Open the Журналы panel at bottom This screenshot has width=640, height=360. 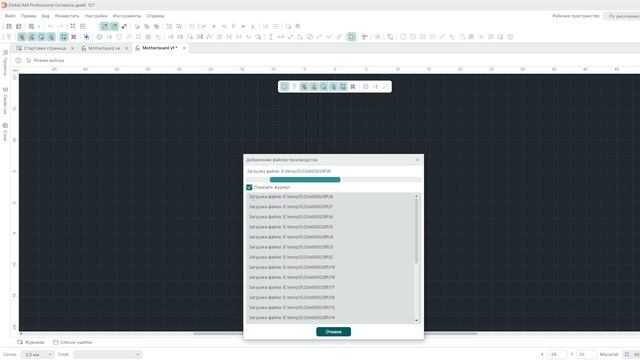[x=31, y=342]
